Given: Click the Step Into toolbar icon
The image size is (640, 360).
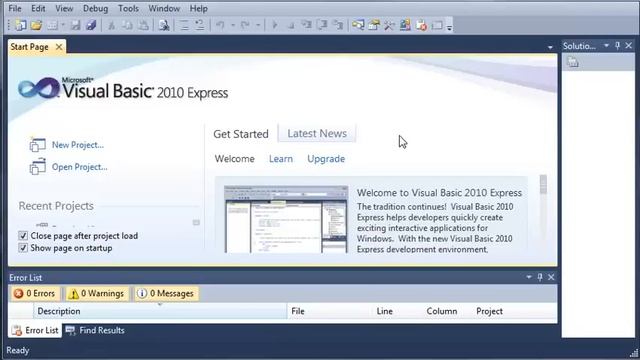Looking at the screenshot, I should tap(306, 25).
